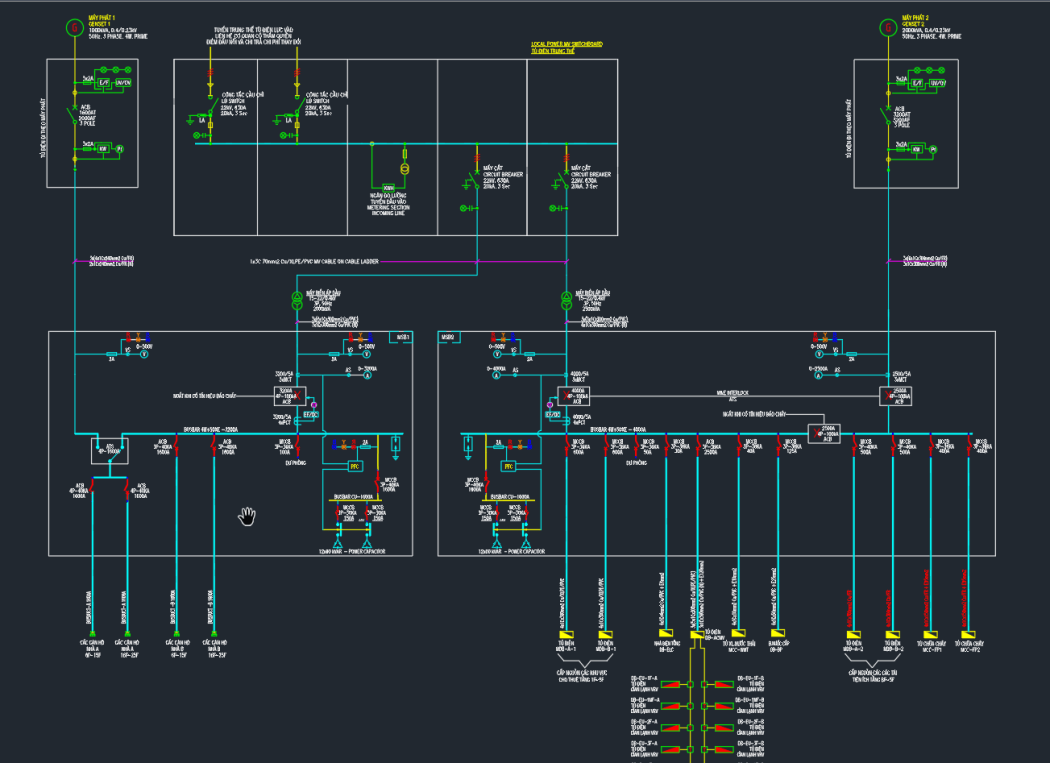Viewport: 1050px width, 763px height.
Task: Click the transformer symbol feeding MSB2
Action: click(566, 299)
